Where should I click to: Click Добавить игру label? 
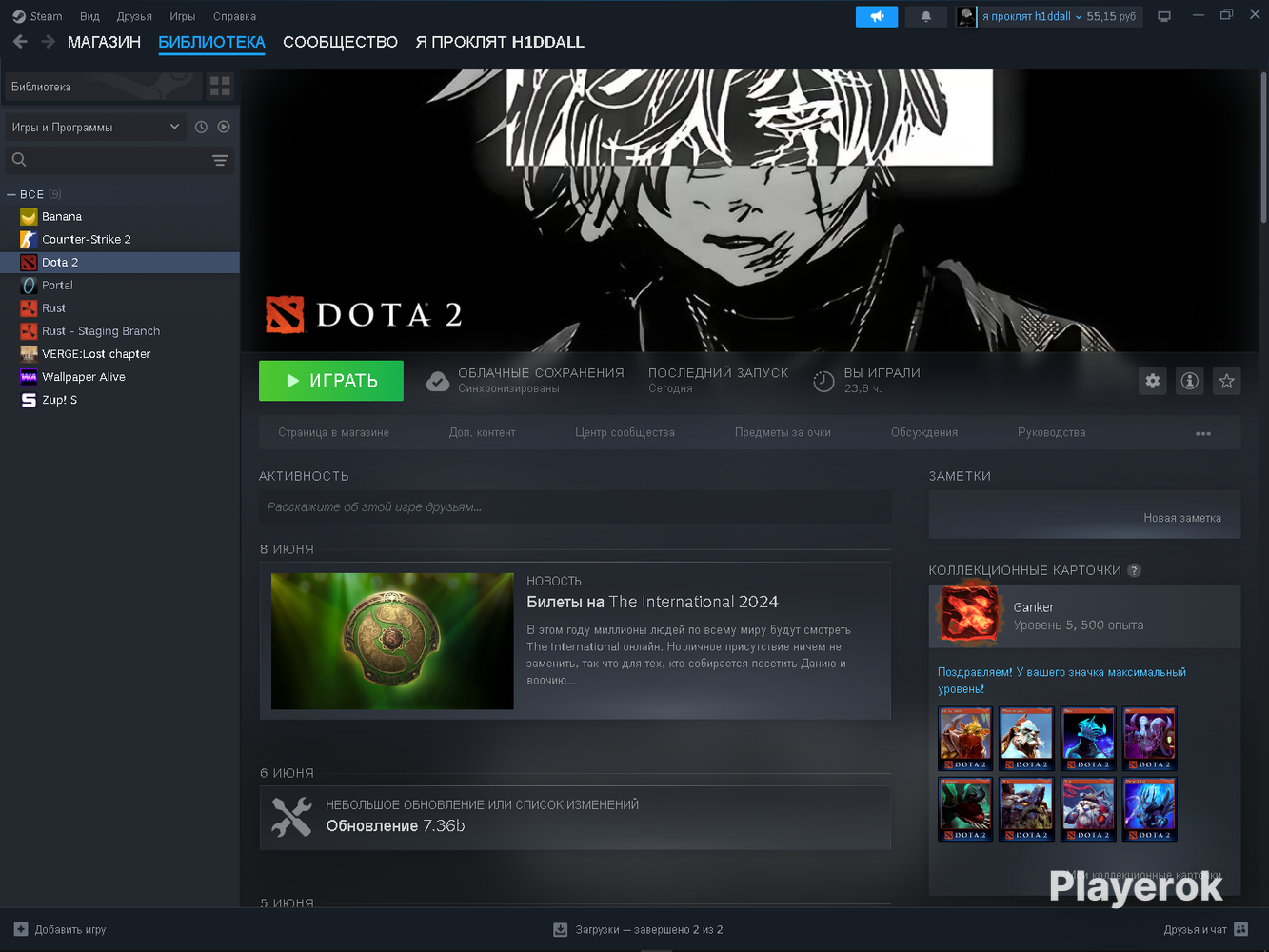[x=70, y=929]
